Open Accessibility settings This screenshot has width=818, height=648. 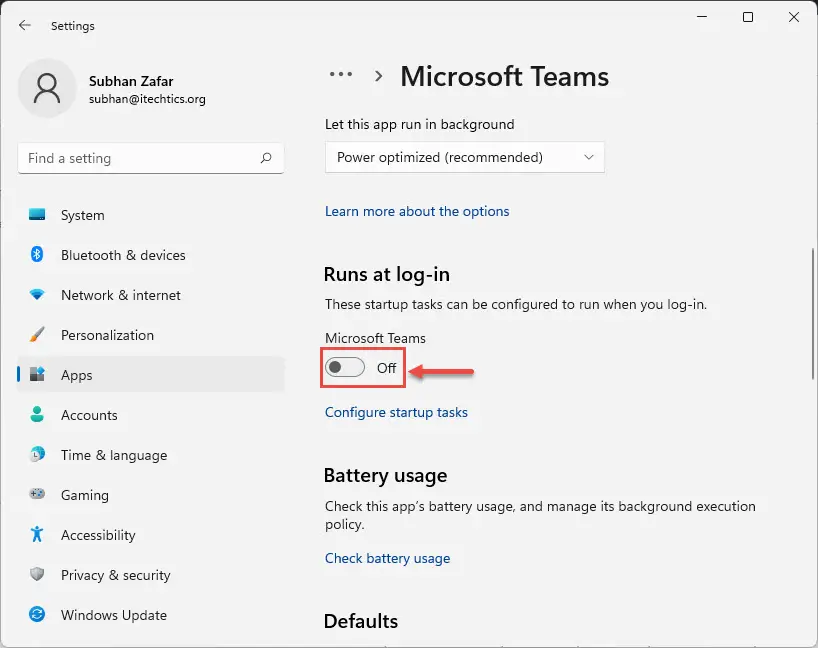click(x=151, y=535)
